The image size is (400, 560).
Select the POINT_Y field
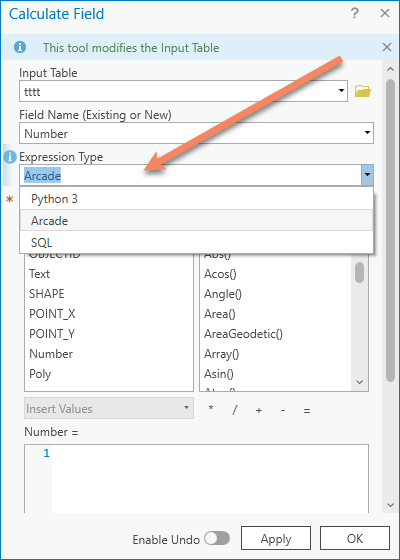pos(52,334)
